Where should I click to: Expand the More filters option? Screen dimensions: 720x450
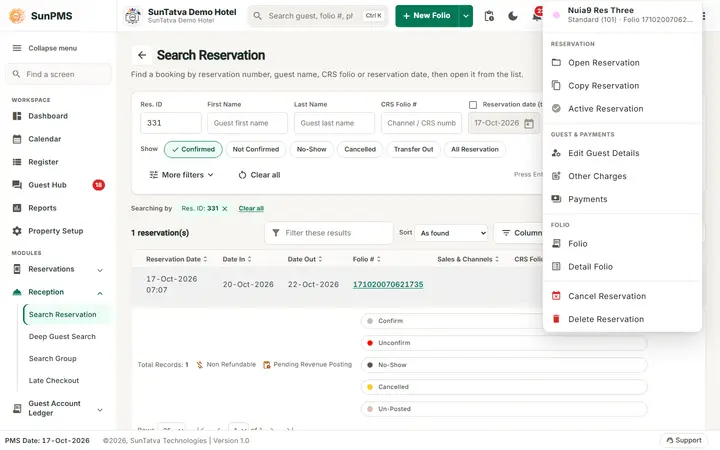(x=182, y=175)
